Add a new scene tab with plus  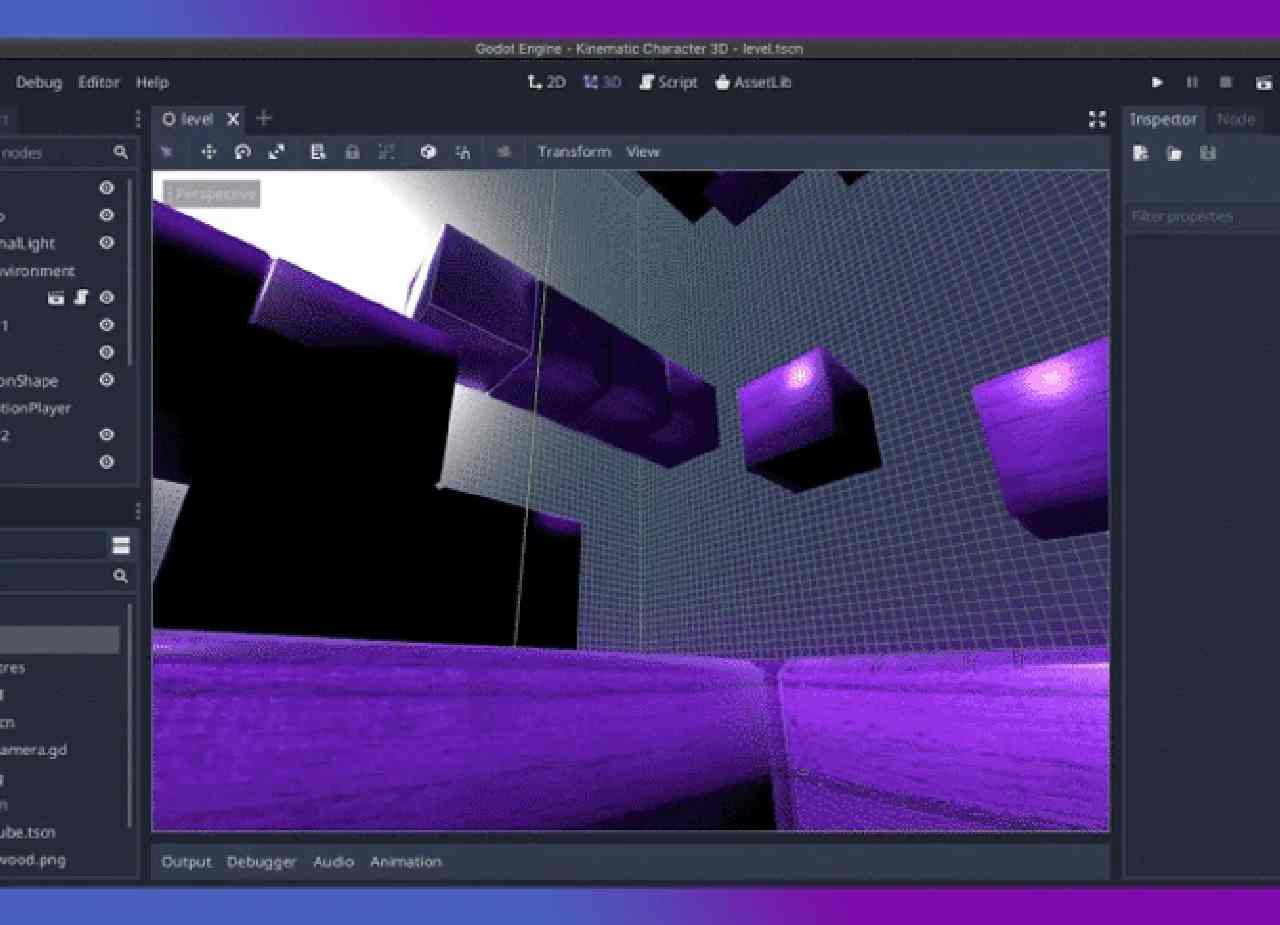click(263, 118)
